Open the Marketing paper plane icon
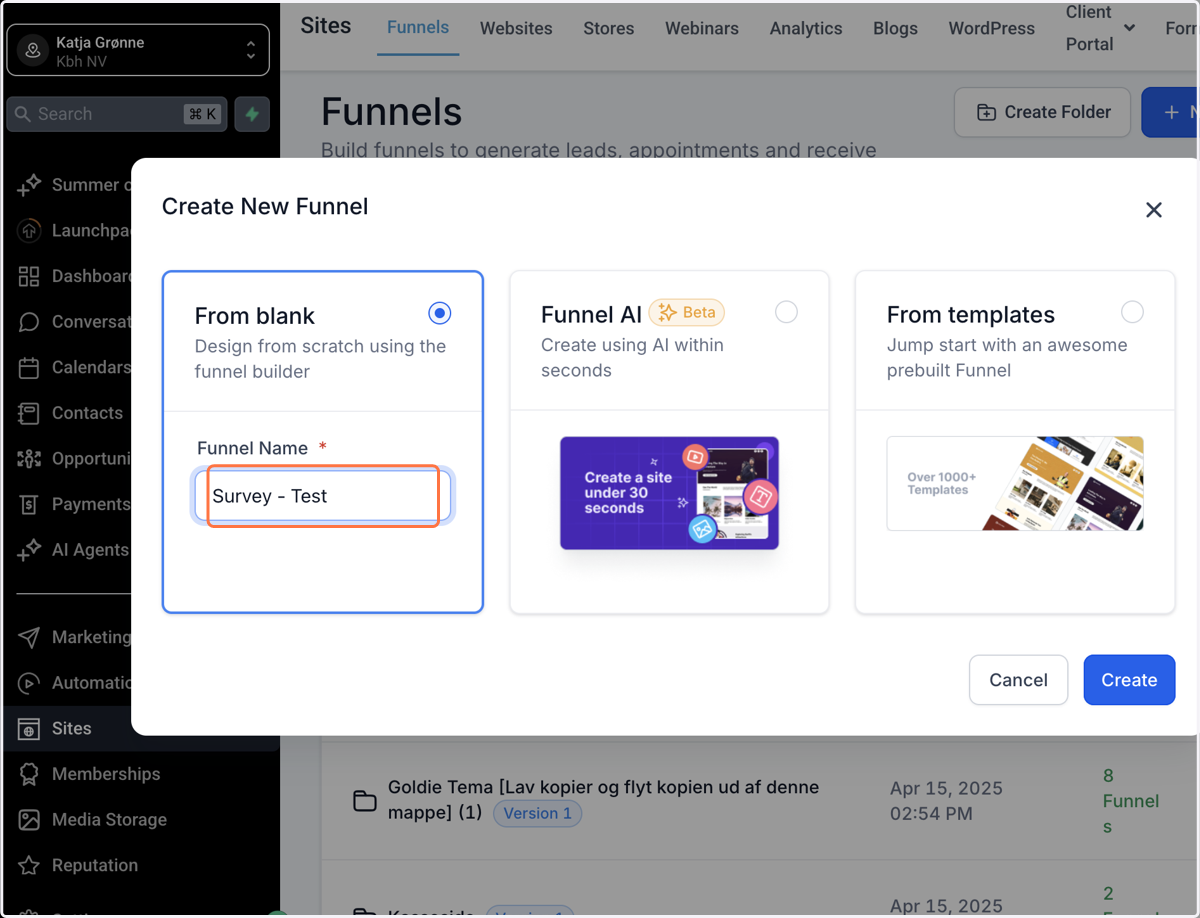 pos(29,637)
